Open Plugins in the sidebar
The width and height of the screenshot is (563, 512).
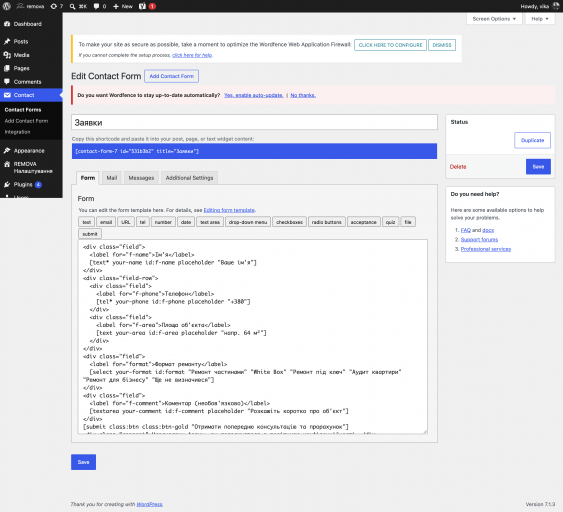(23, 185)
